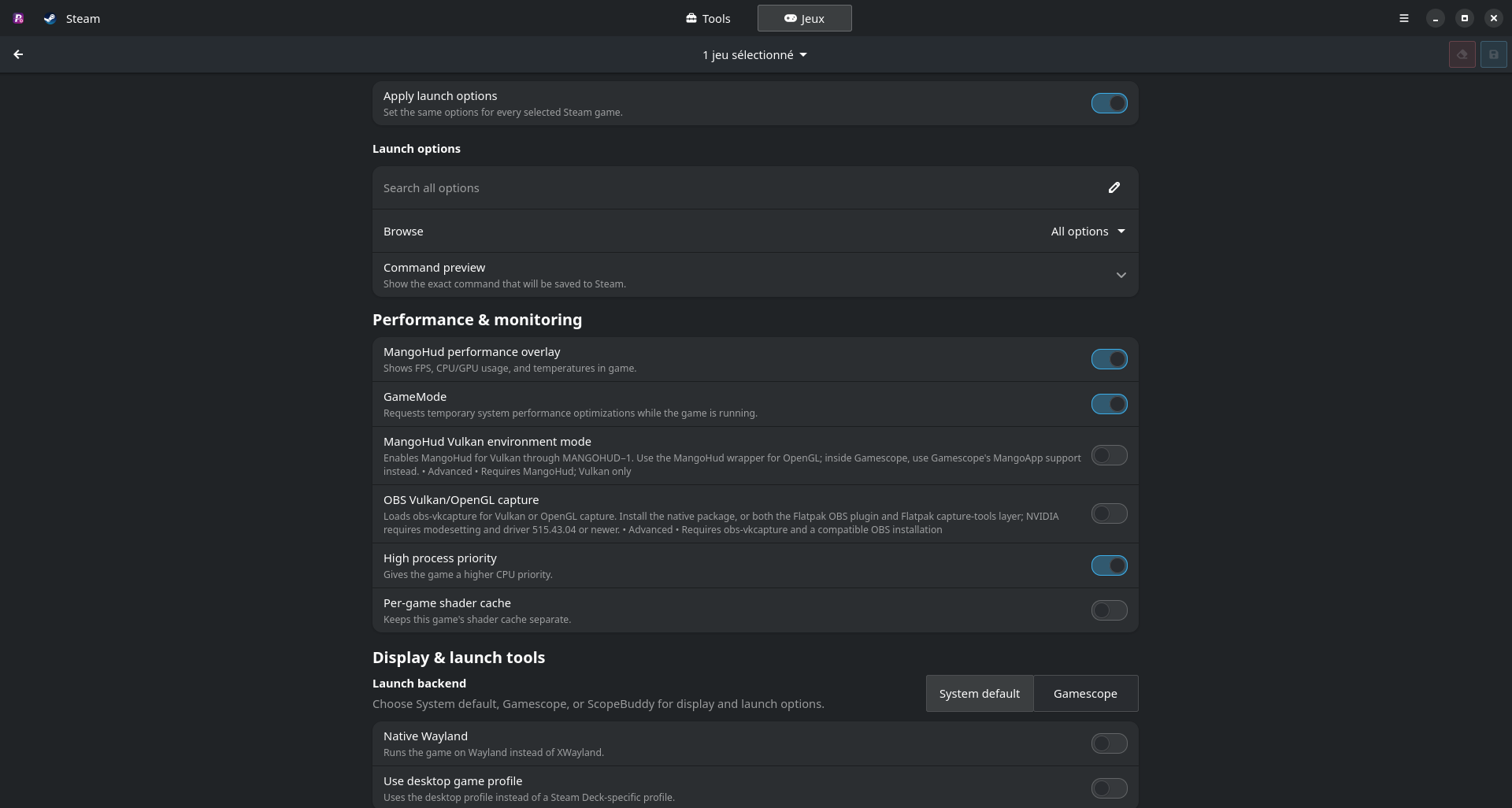This screenshot has width=1512, height=808.
Task: Enable OBS Vulkan/OpenGL capture
Action: pyautogui.click(x=1109, y=513)
